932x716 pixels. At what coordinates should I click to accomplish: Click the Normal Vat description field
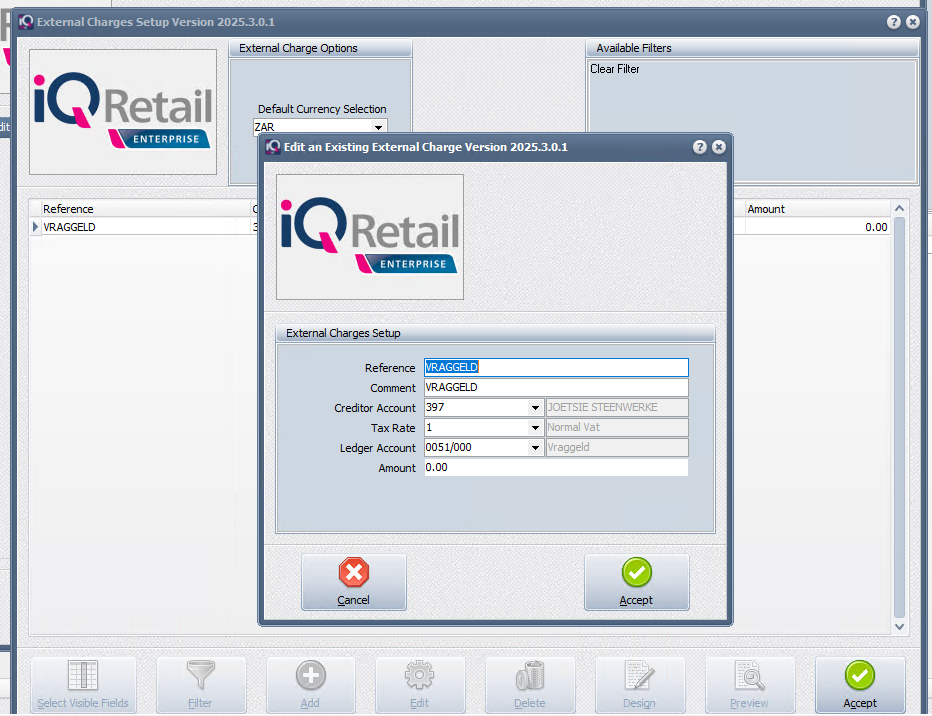pyautogui.click(x=617, y=428)
